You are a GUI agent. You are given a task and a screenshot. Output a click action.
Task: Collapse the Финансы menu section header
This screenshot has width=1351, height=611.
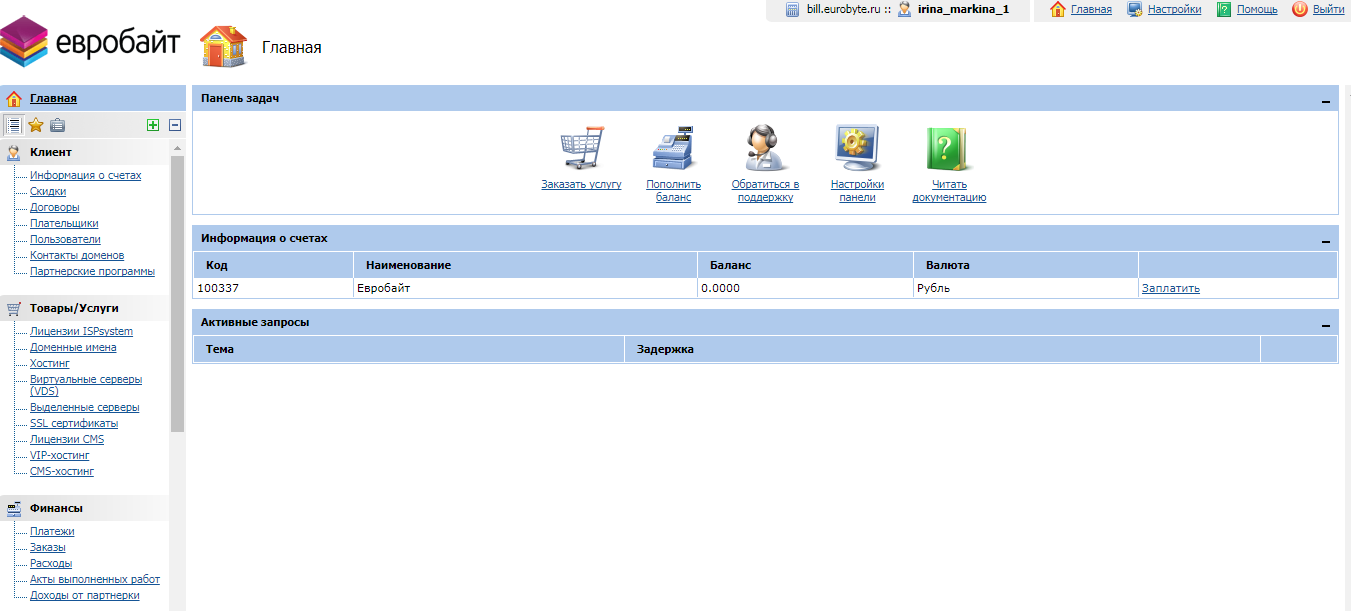point(85,508)
